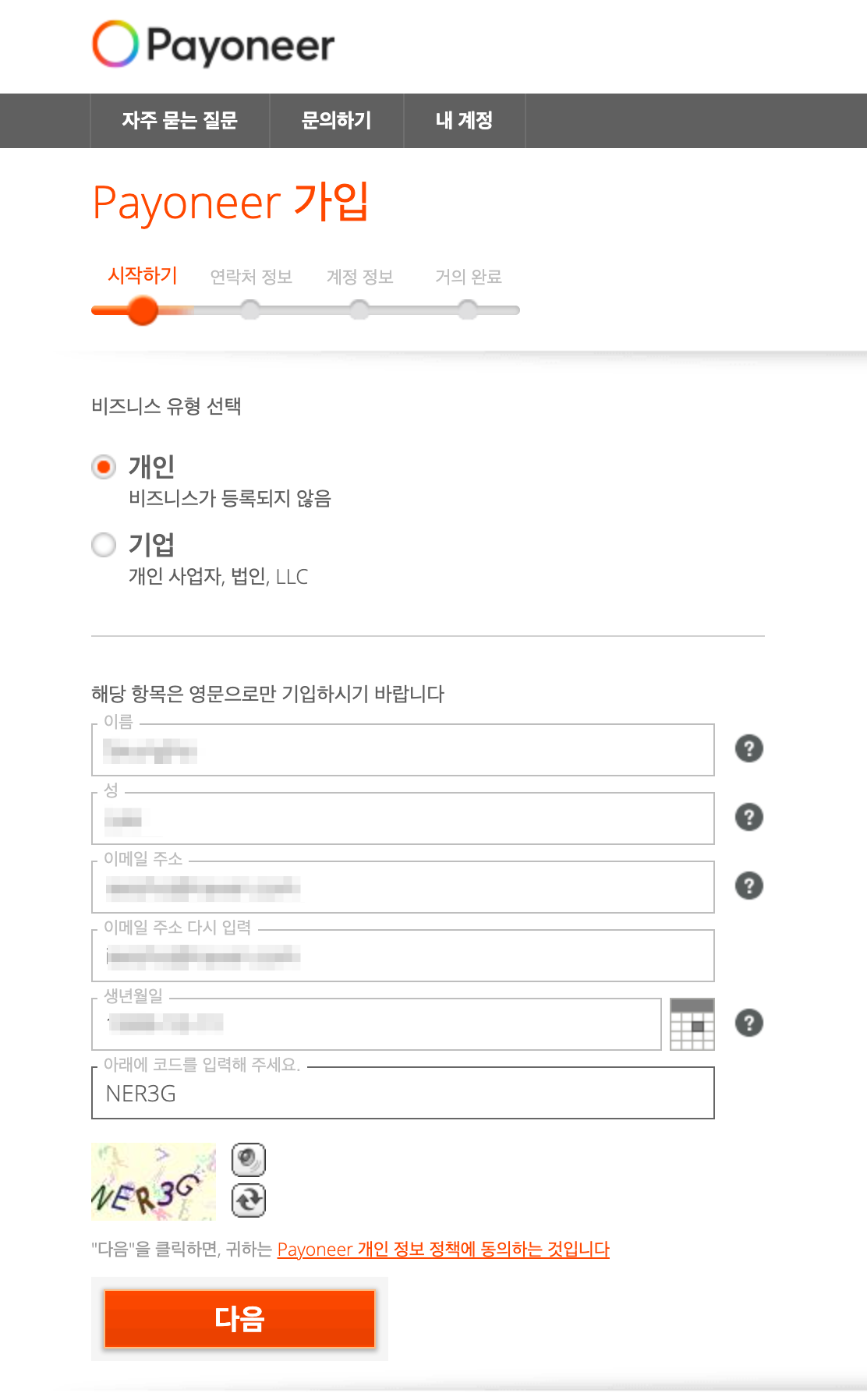Open help icon for date of birth
This screenshot has width=867, height=1400.
[748, 1023]
